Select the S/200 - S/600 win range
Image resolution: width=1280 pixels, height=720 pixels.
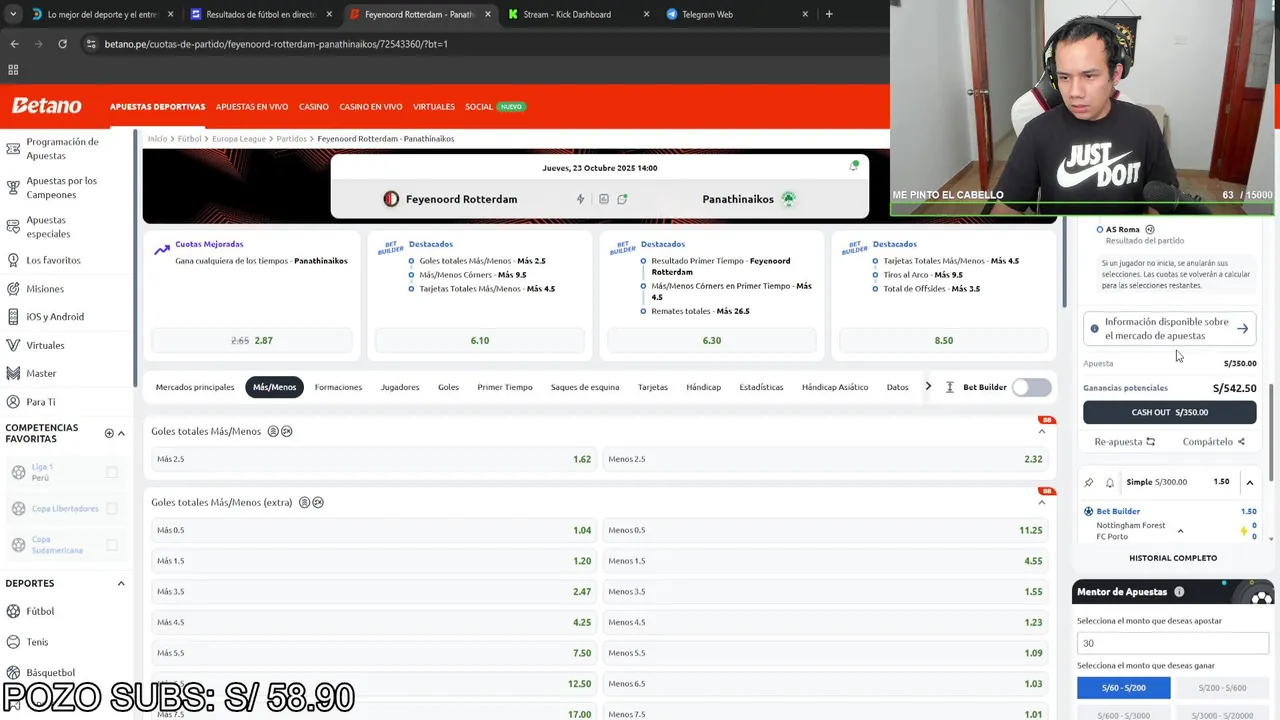(1223, 688)
